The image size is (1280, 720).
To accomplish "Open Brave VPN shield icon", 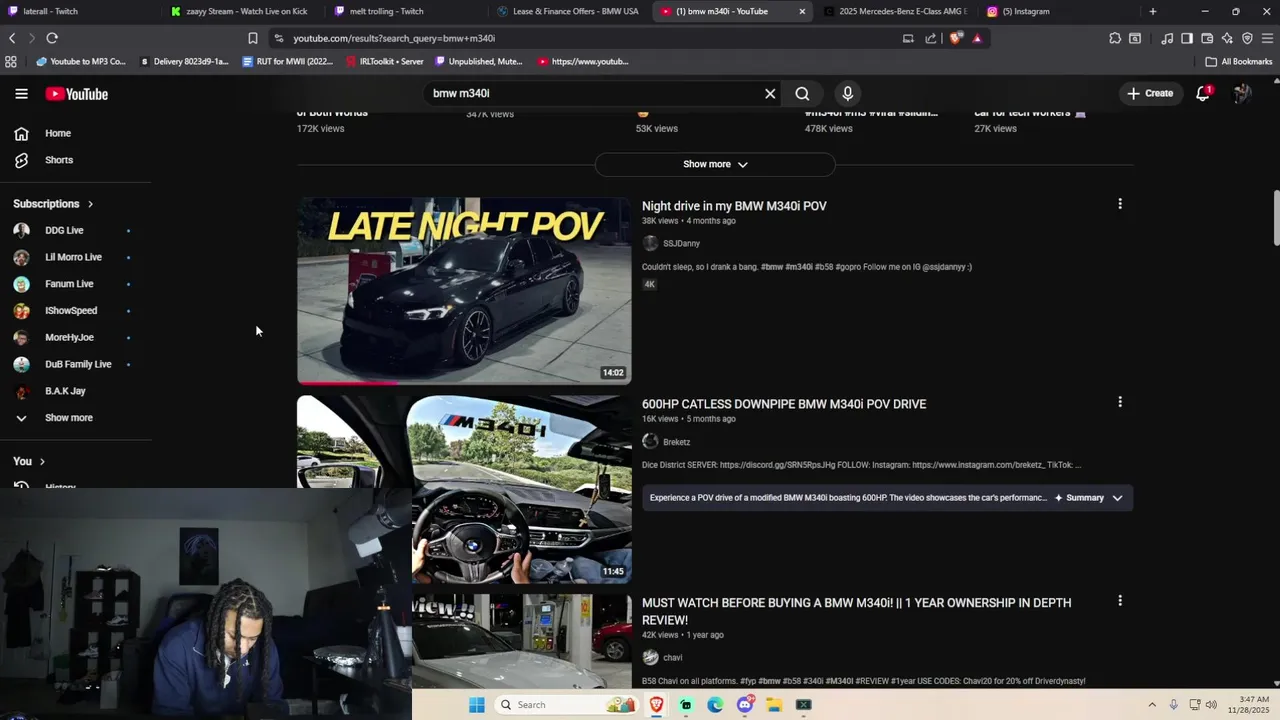I will (1247, 38).
